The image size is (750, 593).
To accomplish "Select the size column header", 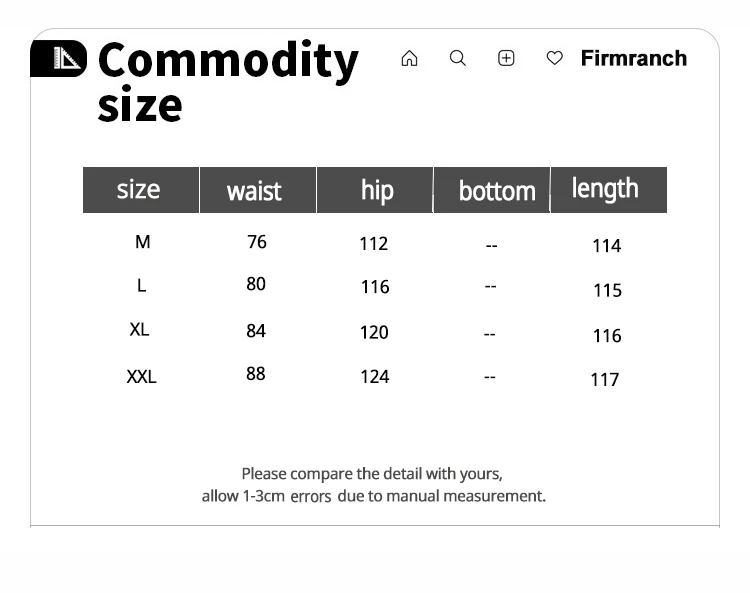I will pos(139,190).
